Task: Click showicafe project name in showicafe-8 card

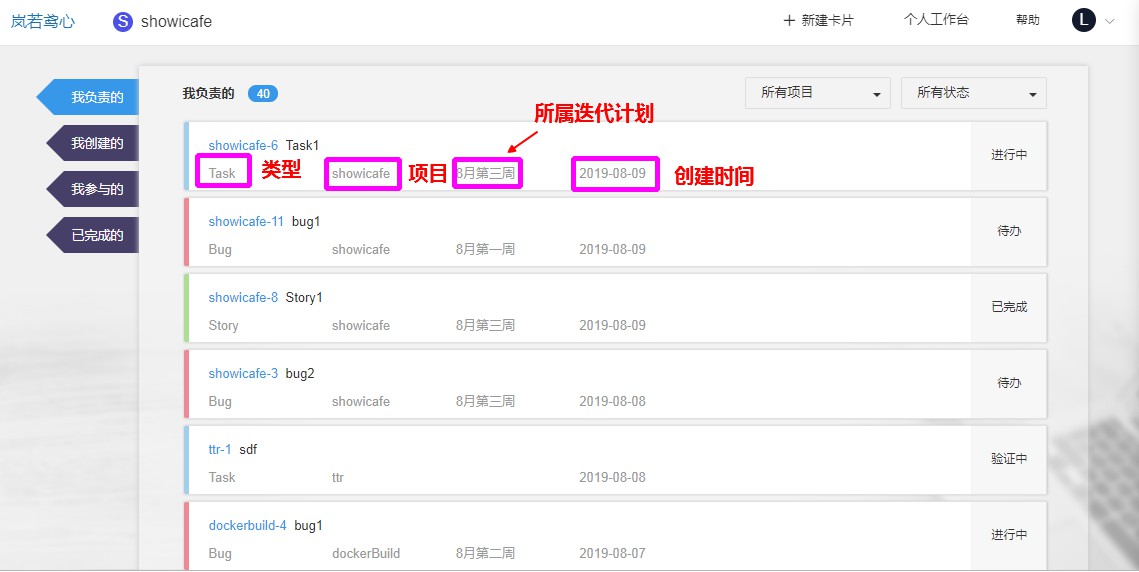Action: coord(361,326)
